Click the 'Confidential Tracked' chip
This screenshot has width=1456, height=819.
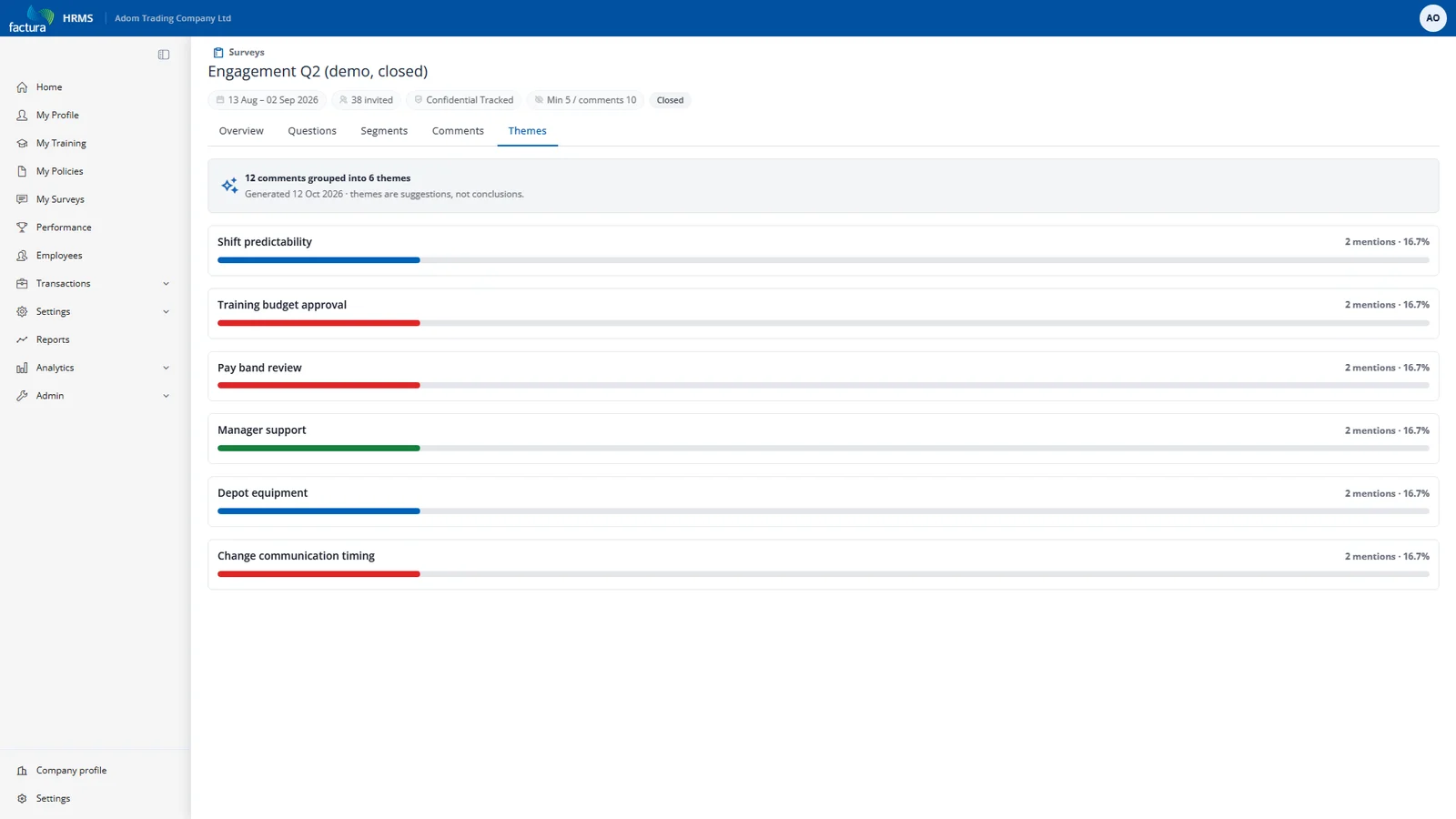point(464,100)
